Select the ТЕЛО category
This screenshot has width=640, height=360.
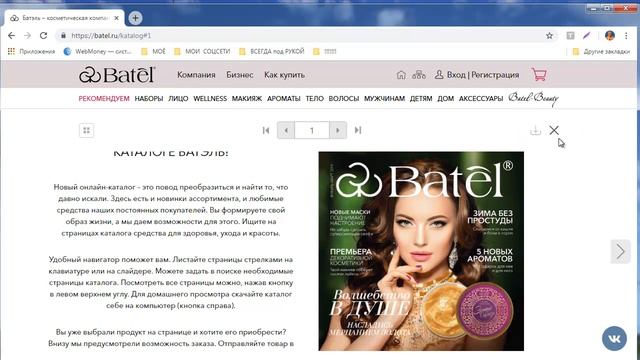coord(314,98)
